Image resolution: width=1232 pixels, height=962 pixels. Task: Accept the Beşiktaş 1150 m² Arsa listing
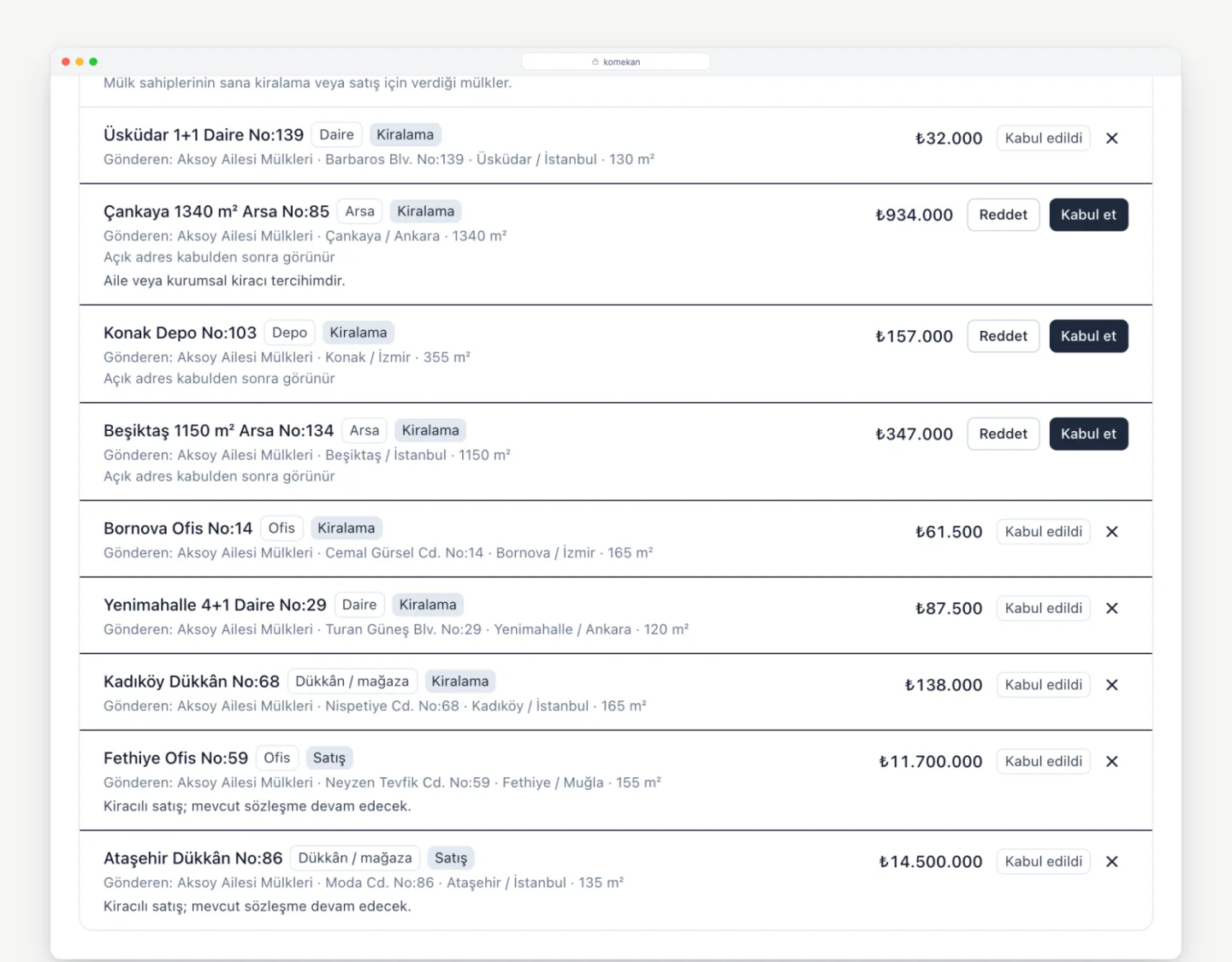(1088, 434)
